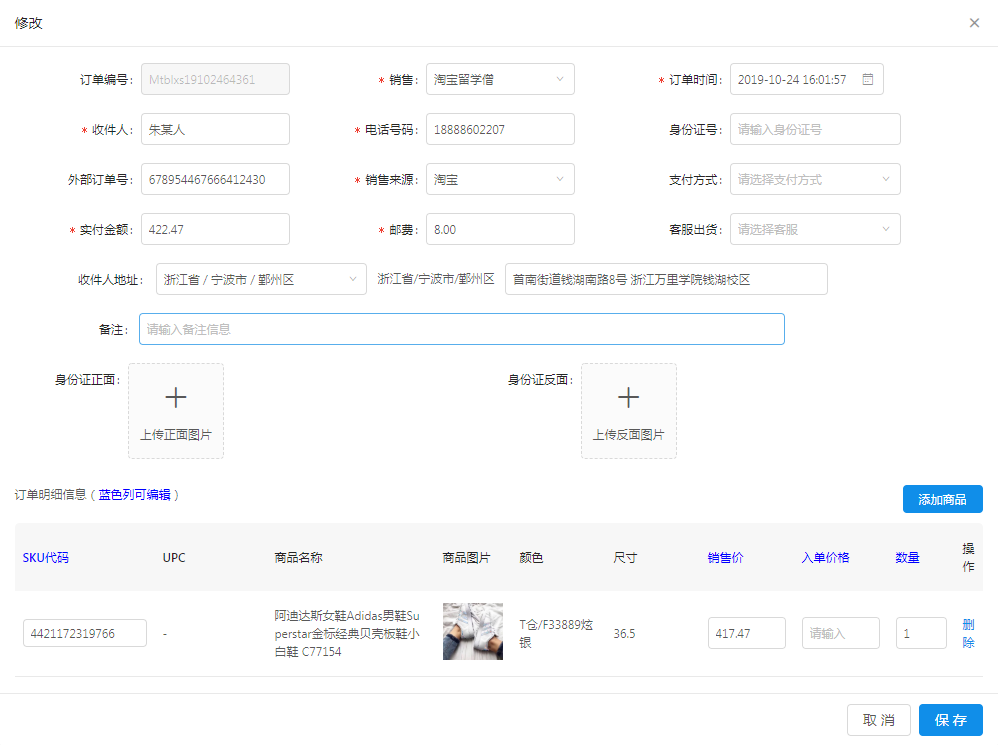The width and height of the screenshot is (998, 745).
Task: Click the 商品名称 column header
Action: click(x=299, y=557)
